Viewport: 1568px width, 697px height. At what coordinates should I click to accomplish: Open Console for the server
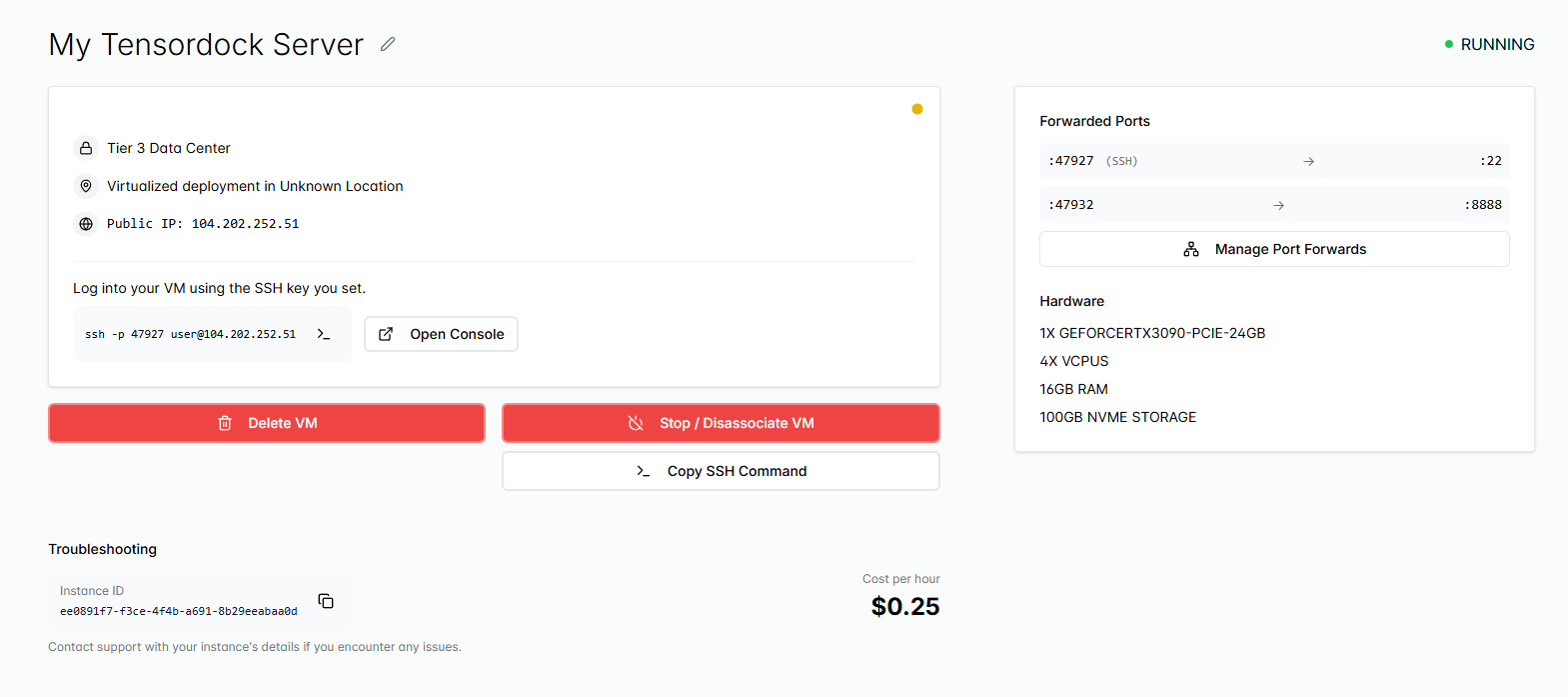coord(441,334)
